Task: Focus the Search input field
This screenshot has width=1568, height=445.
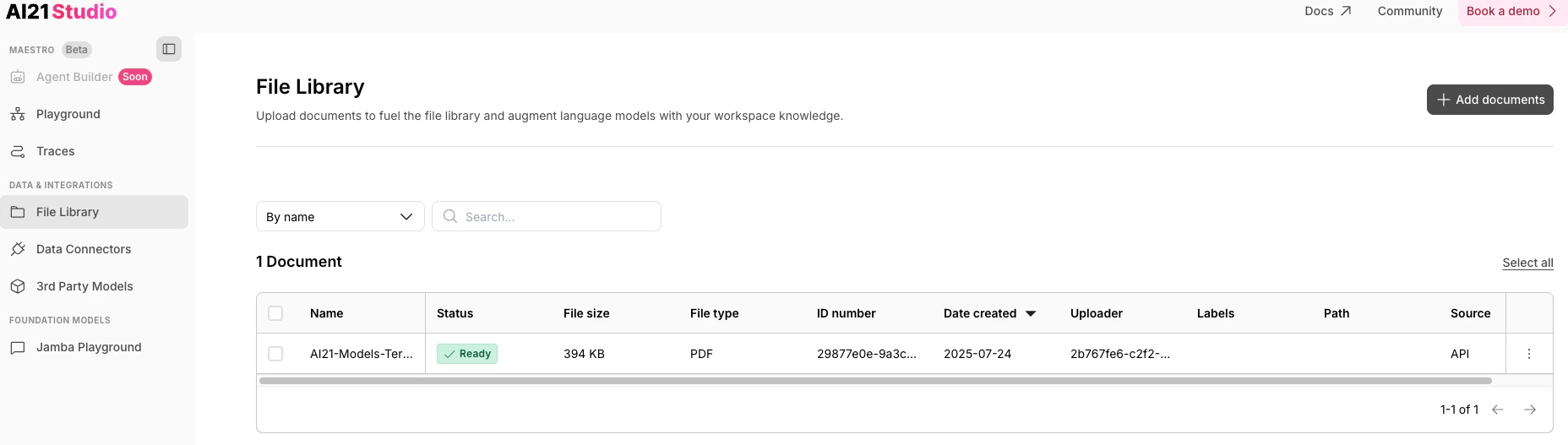Action: pyautogui.click(x=547, y=216)
